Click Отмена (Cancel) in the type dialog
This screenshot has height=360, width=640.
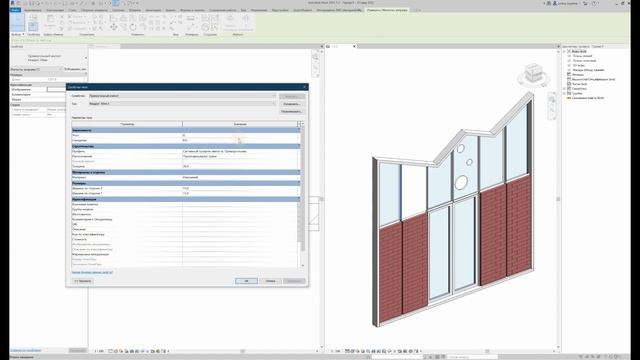[270, 281]
